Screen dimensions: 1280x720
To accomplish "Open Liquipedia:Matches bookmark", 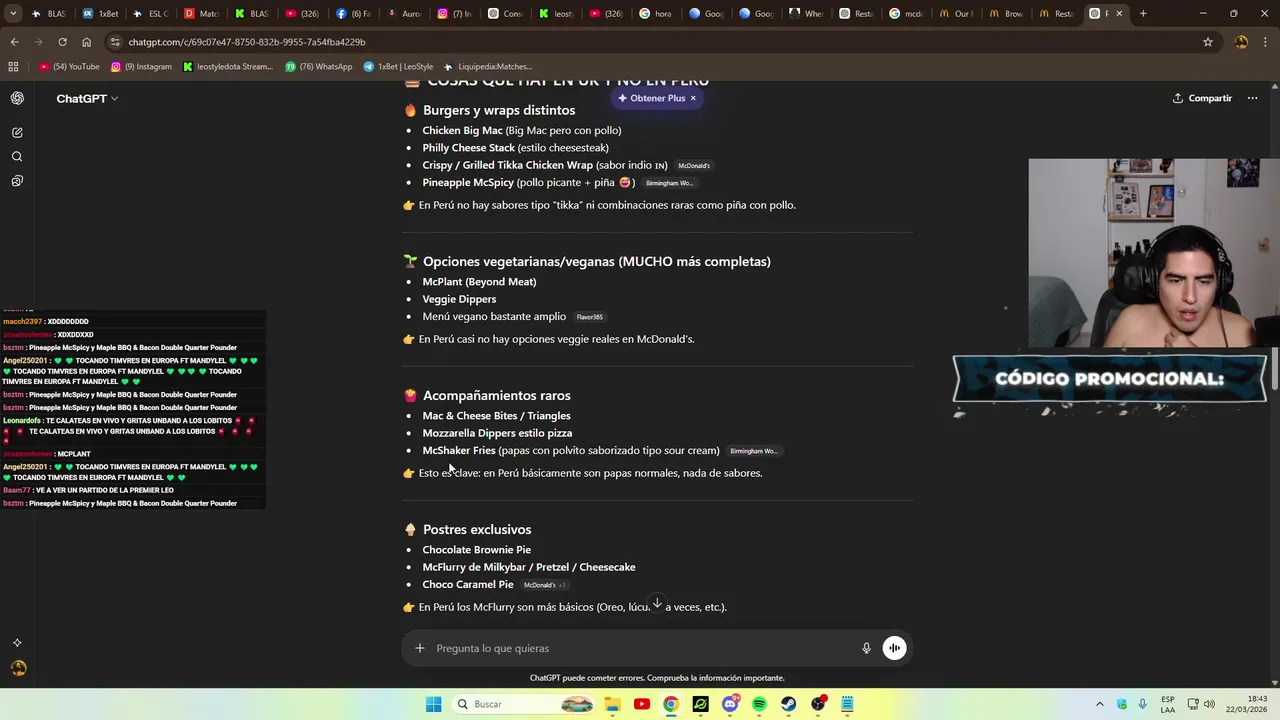I will (x=488, y=67).
